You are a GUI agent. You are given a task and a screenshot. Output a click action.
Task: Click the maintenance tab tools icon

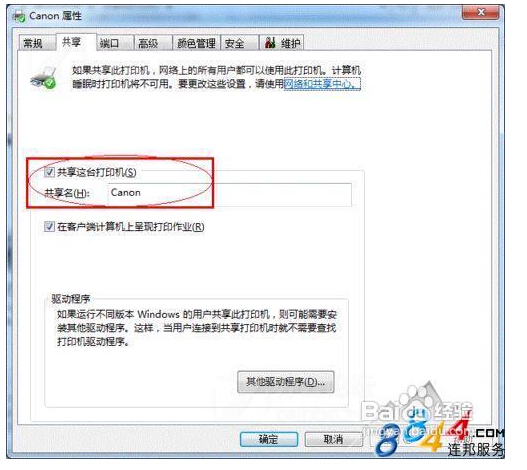click(270, 43)
